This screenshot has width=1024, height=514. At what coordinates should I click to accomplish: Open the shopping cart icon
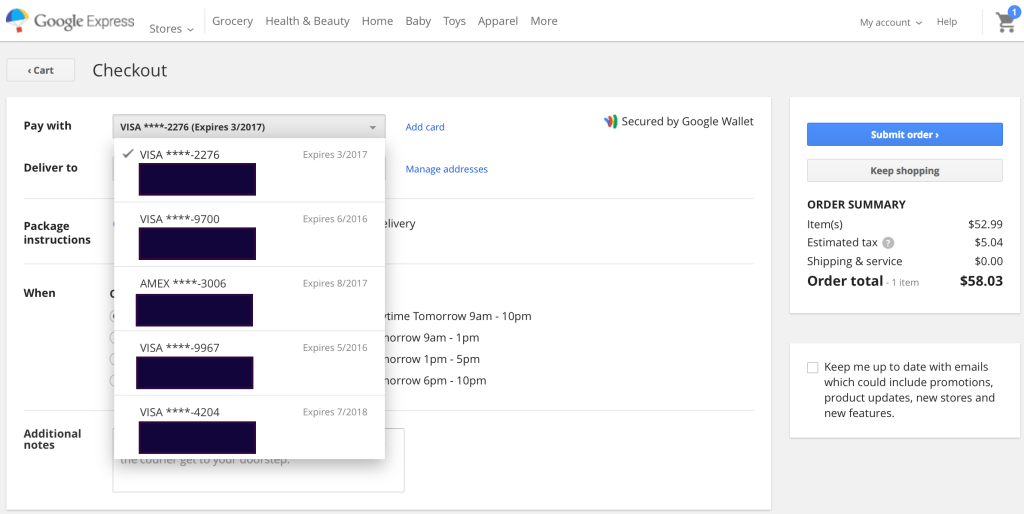pos(1005,22)
